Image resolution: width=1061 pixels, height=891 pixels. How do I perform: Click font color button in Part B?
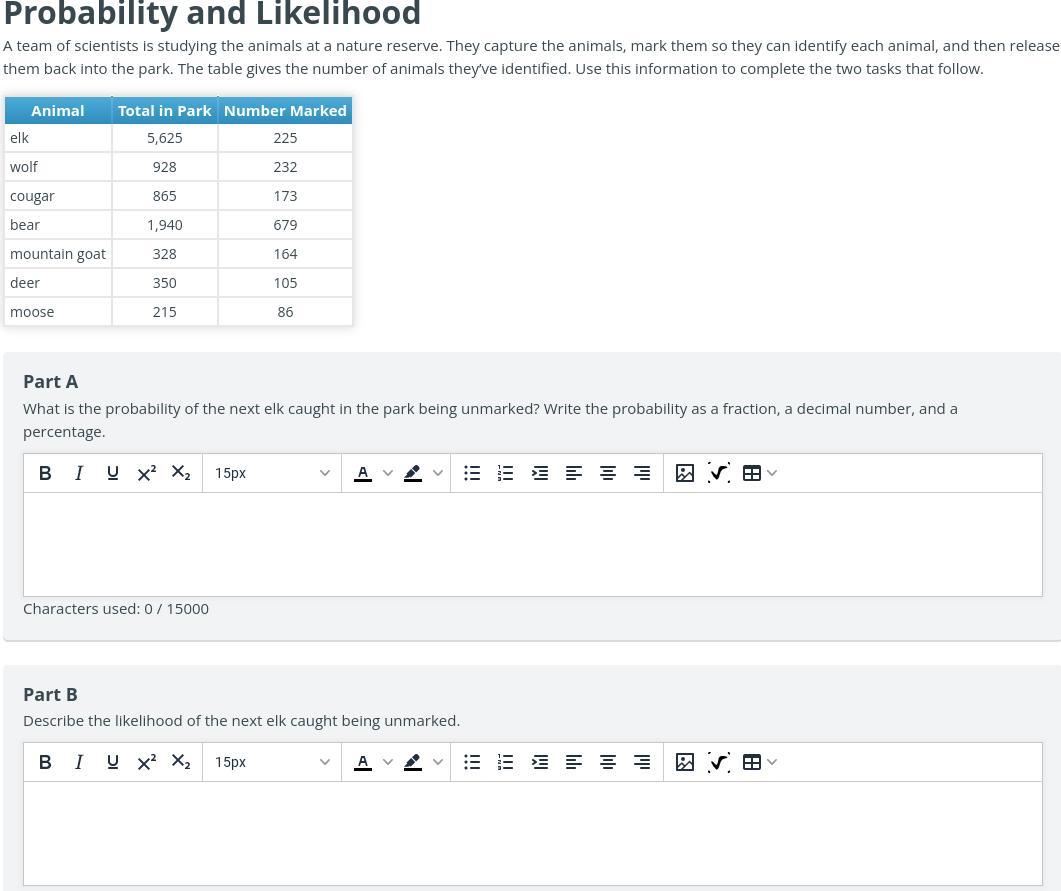(363, 762)
